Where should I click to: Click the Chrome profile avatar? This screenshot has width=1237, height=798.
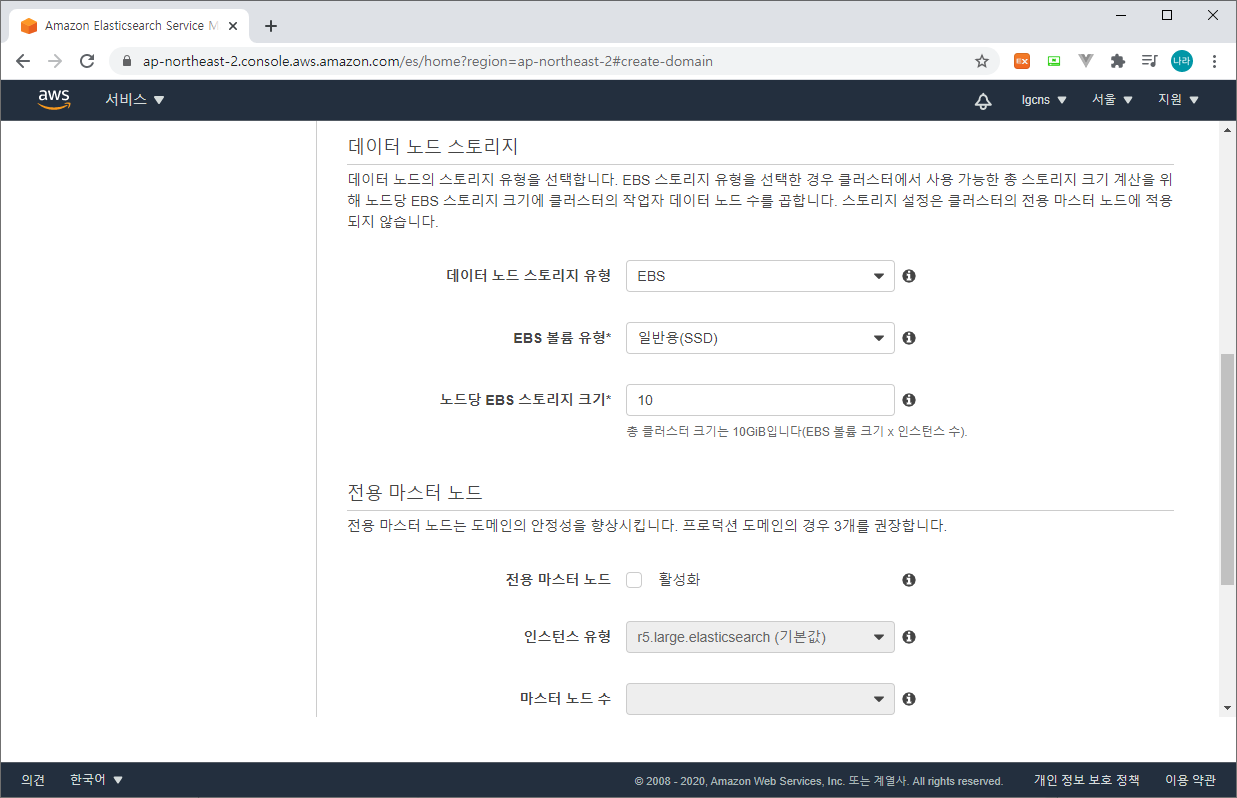click(x=1182, y=61)
